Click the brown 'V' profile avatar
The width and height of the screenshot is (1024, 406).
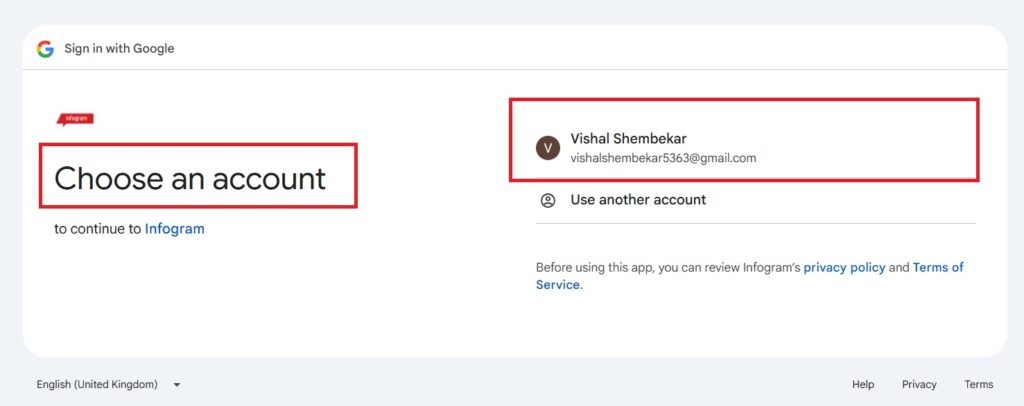click(548, 148)
